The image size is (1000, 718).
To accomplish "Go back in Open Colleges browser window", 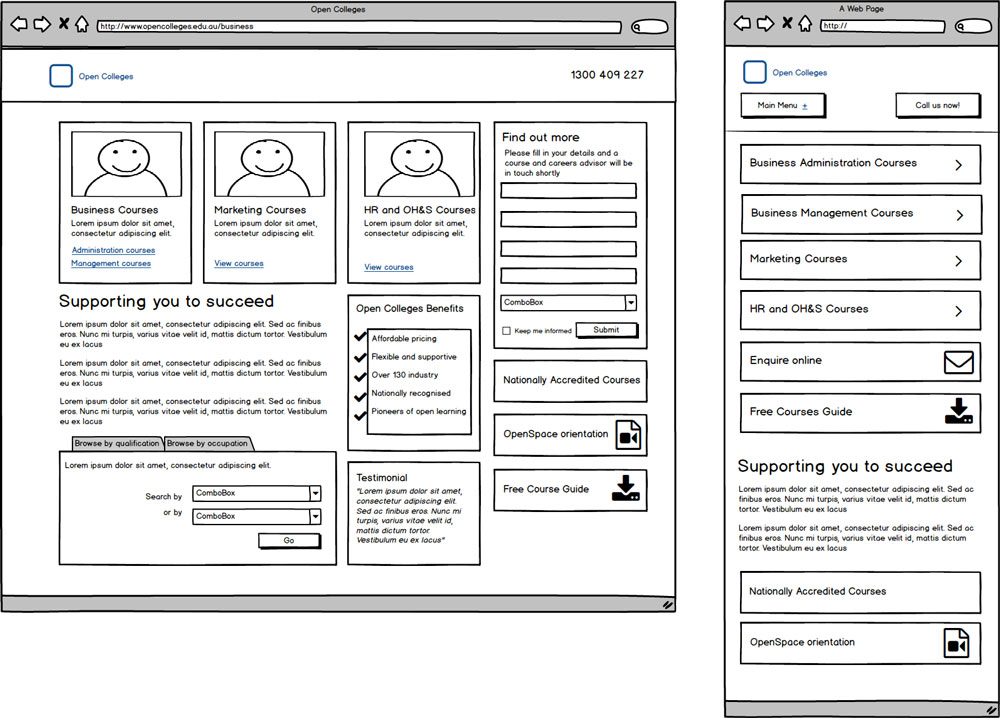I will pyautogui.click(x=19, y=25).
